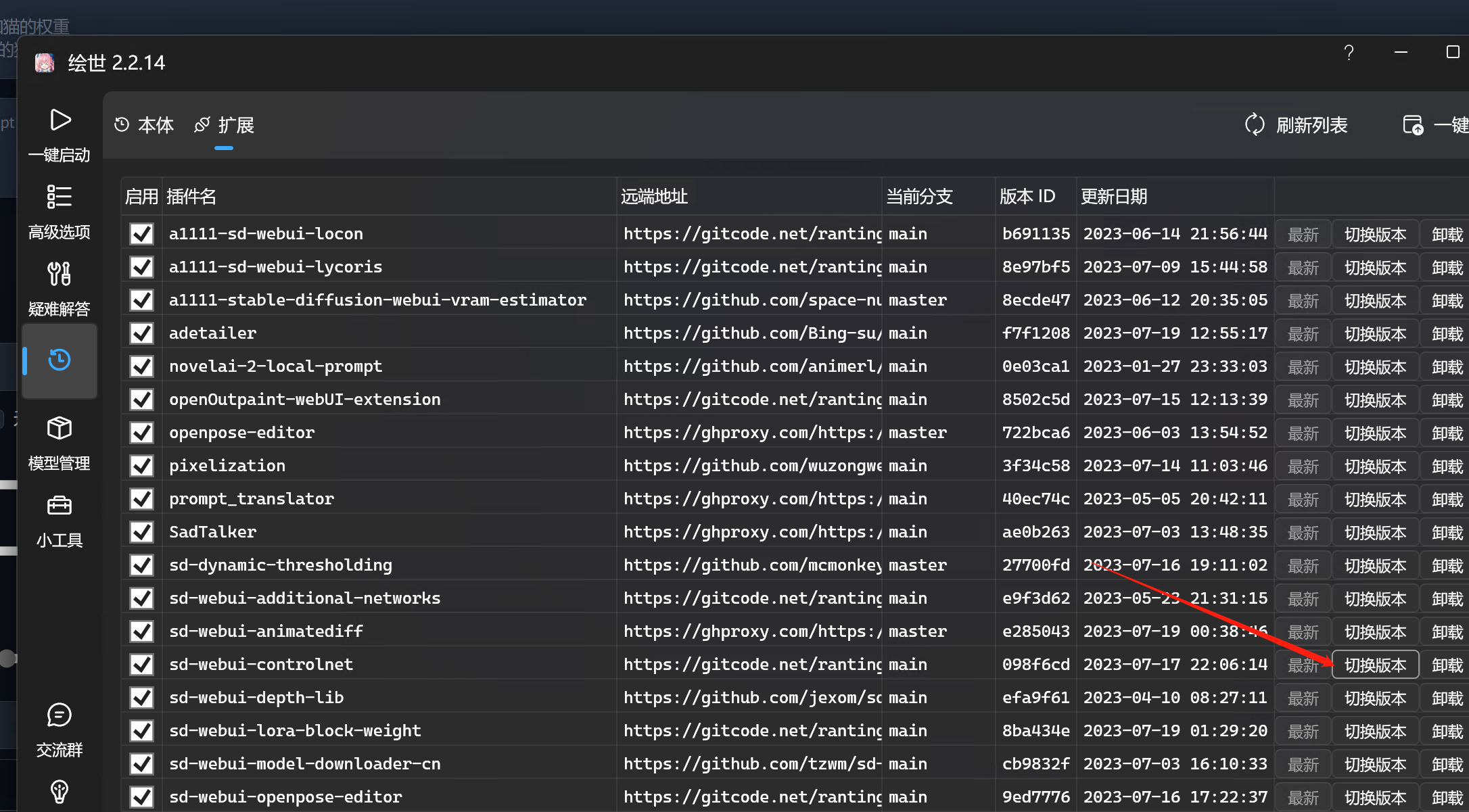Click date 2023-07-03 16:10:33 cell

pyautogui.click(x=1175, y=764)
